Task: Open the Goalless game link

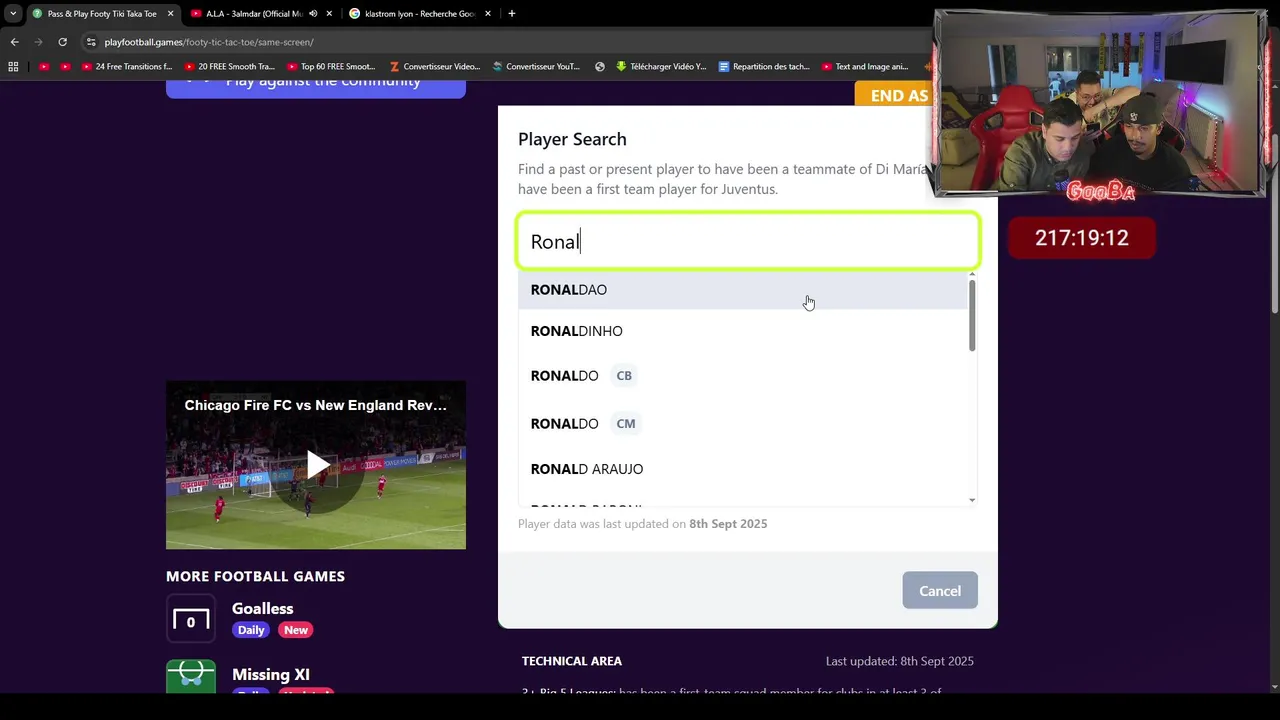Action: coord(262,608)
